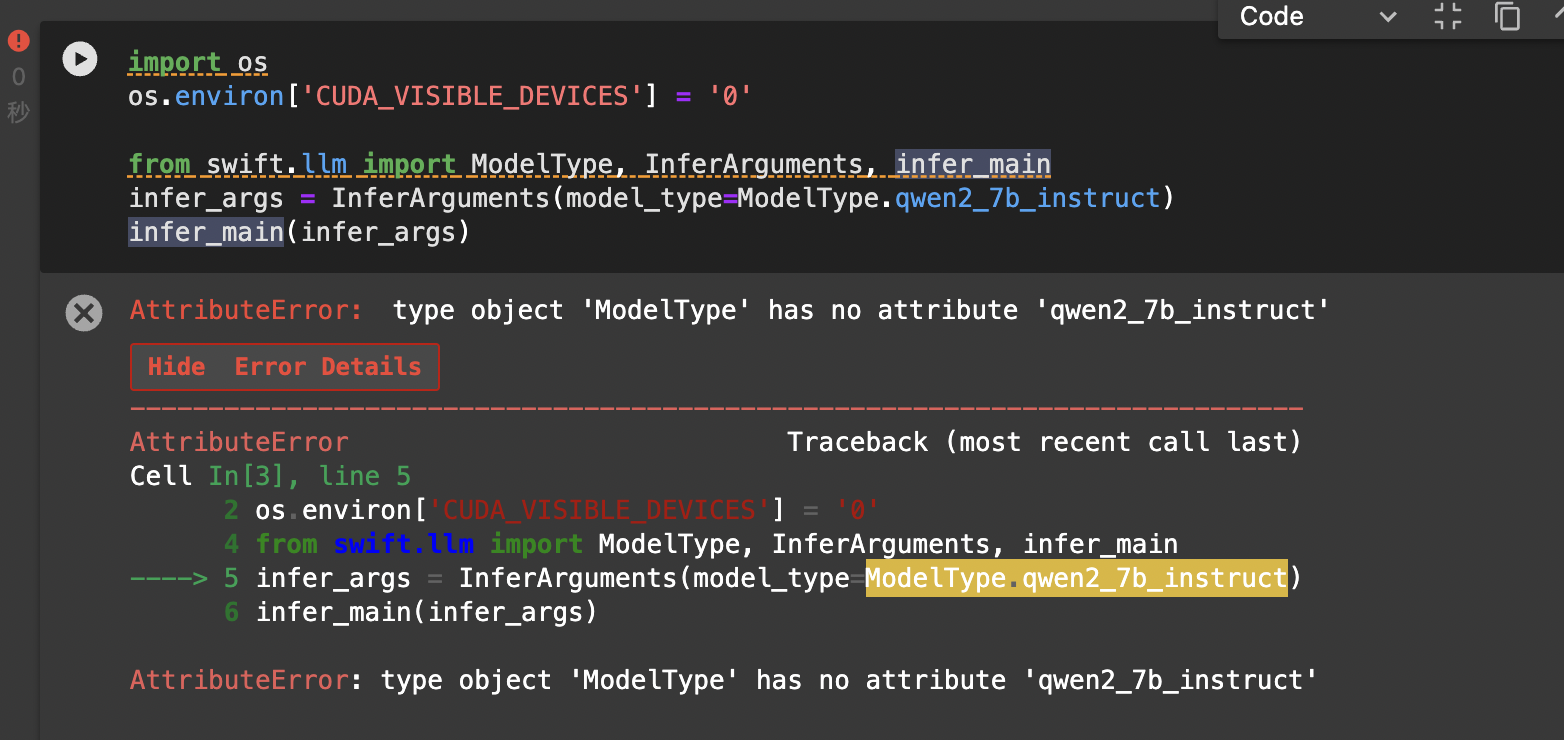The width and height of the screenshot is (1564, 740).
Task: Click the 'import os' code line
Action: tap(198, 63)
